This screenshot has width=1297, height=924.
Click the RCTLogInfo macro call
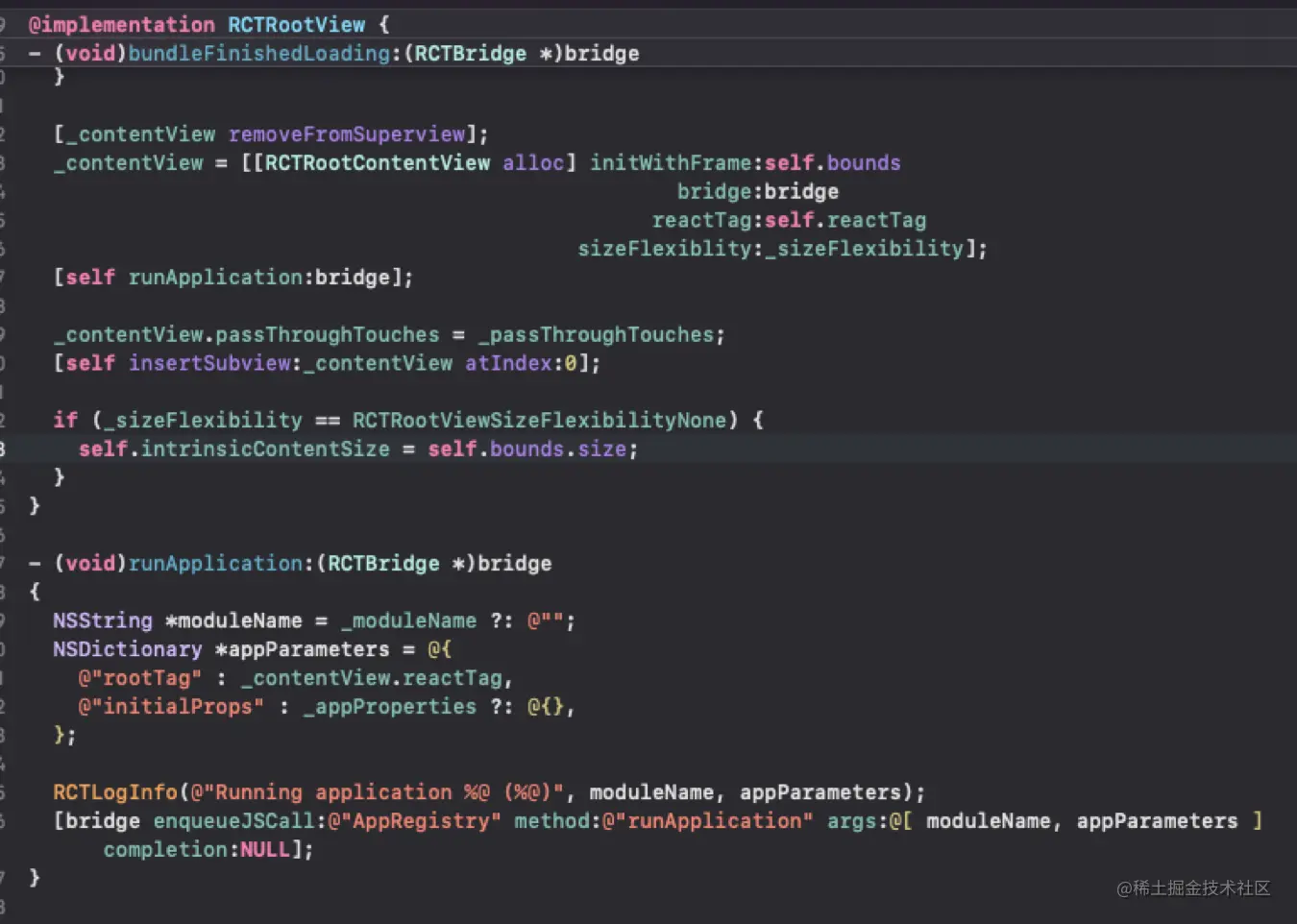(x=115, y=793)
